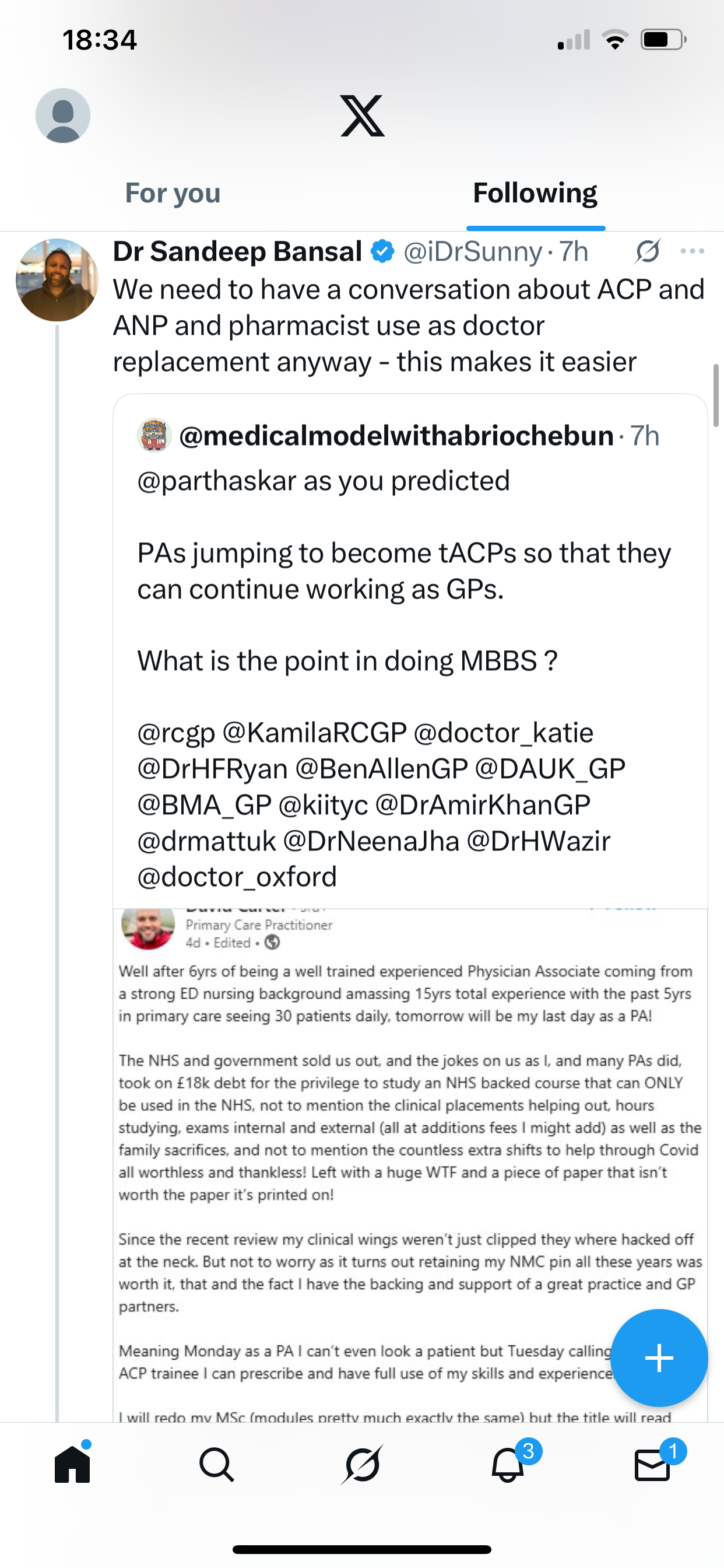
Task: Open Grok tab in bottom navigation
Action: pos(362,1464)
